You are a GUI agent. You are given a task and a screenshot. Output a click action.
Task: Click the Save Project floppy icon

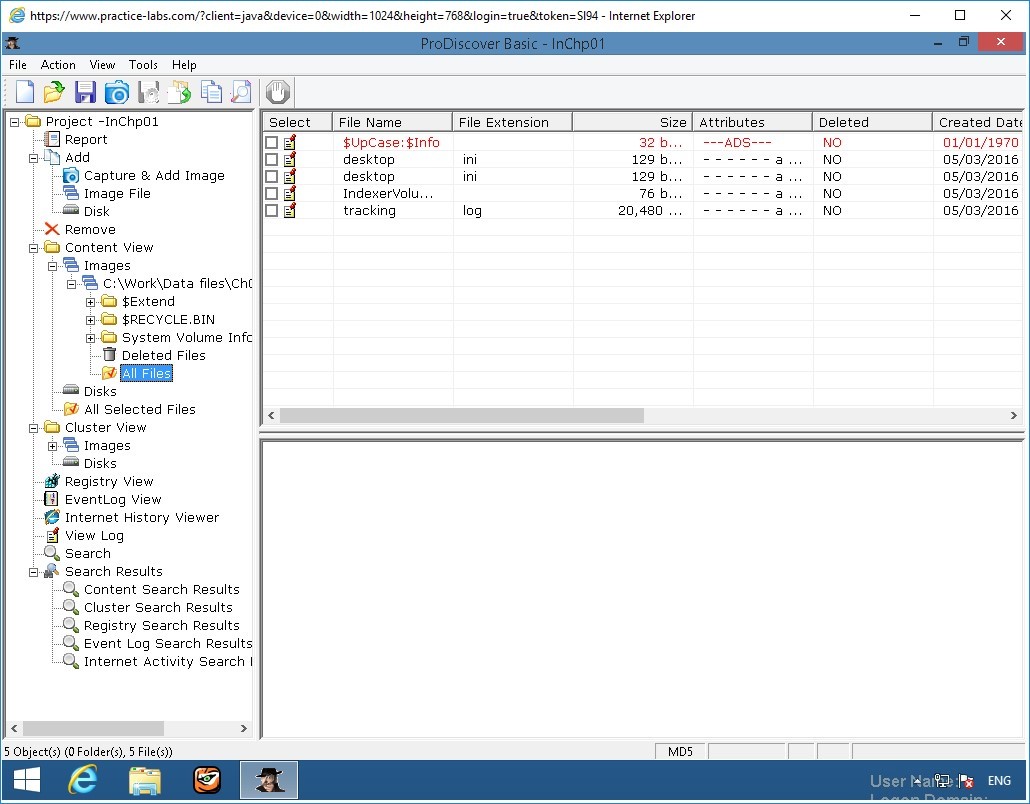coord(85,92)
